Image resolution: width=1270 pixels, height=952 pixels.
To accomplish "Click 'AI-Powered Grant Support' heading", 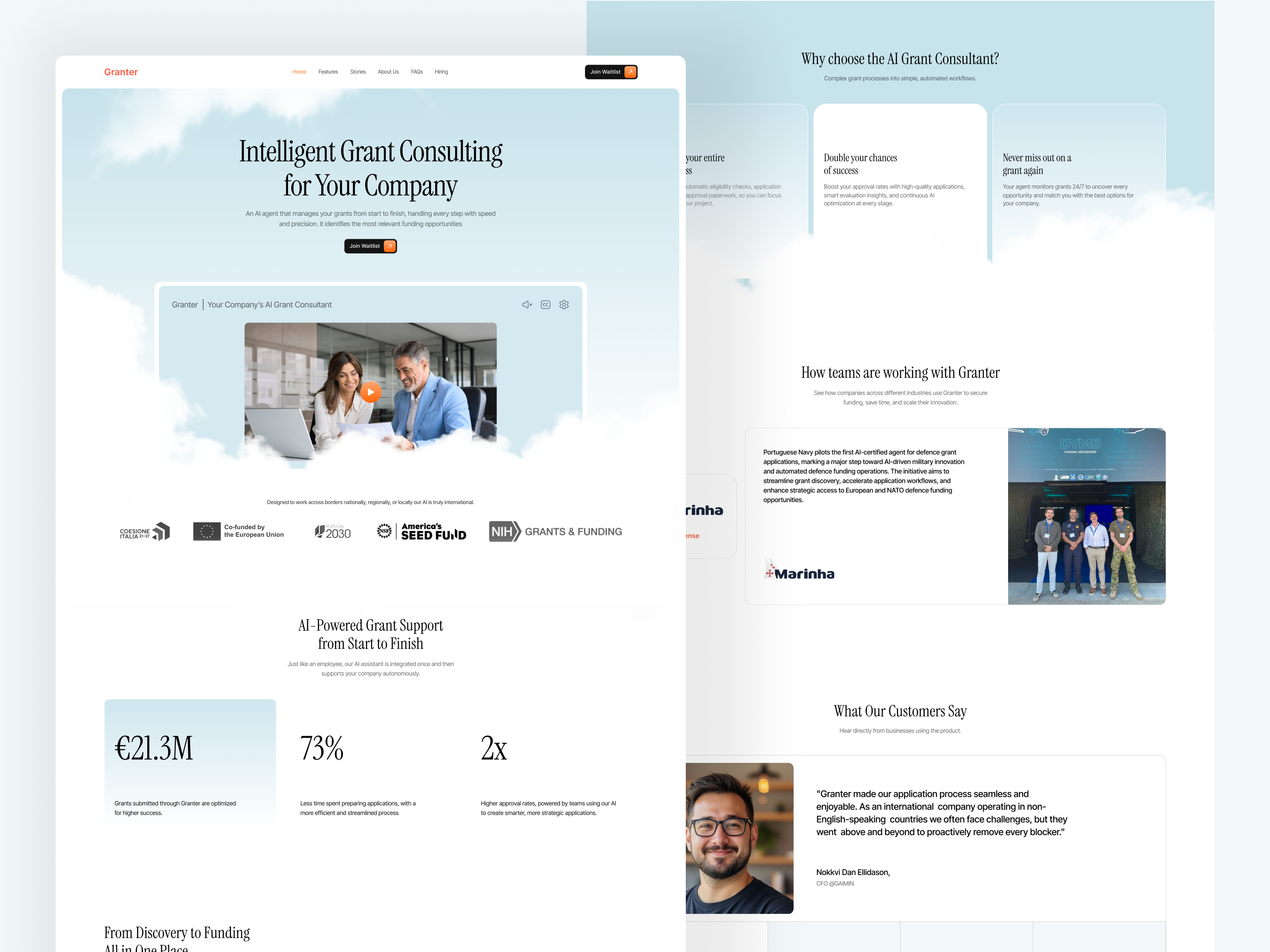I will point(370,626).
